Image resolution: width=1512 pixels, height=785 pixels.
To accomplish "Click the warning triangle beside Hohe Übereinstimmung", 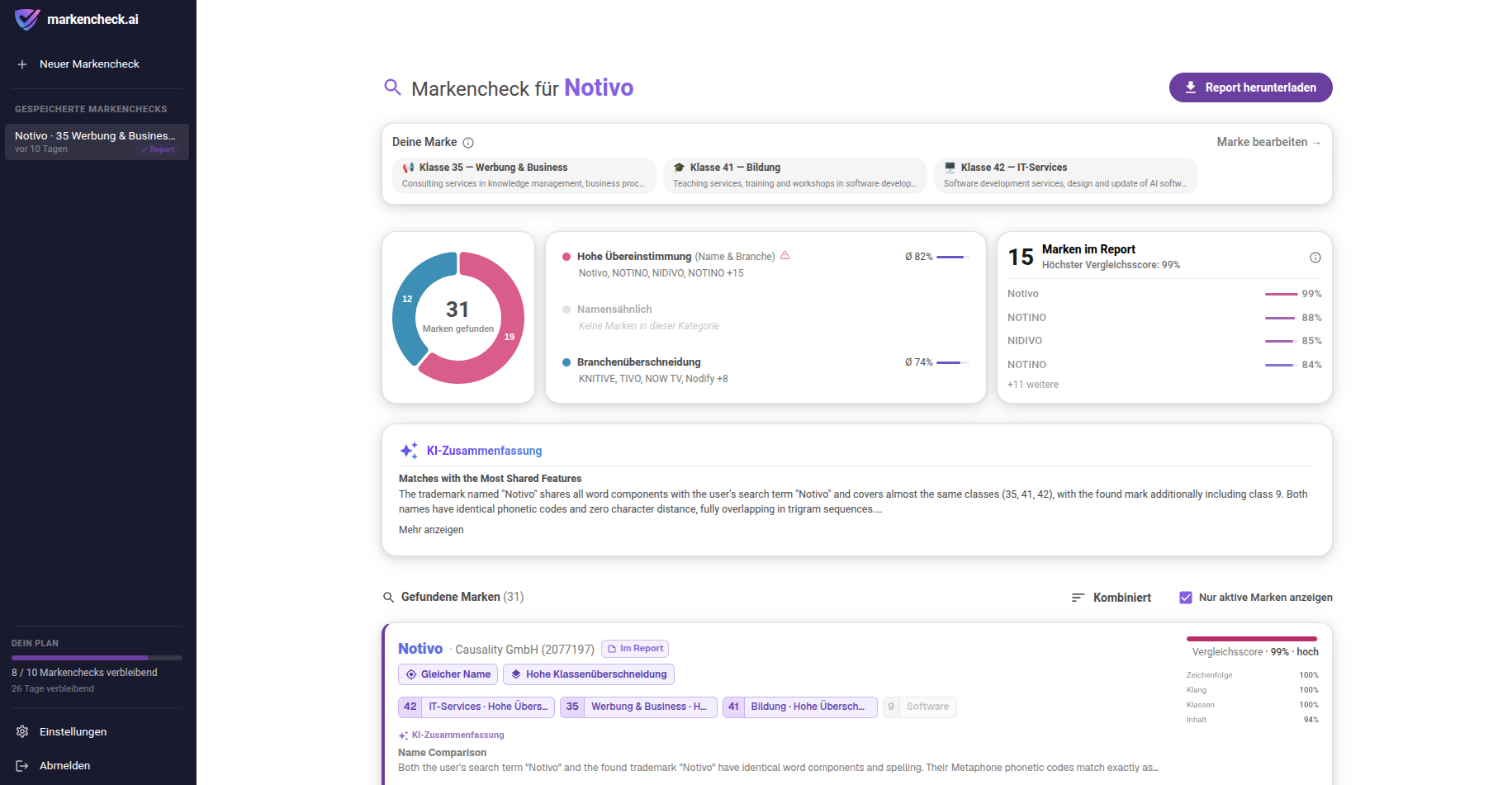I will pos(785,256).
